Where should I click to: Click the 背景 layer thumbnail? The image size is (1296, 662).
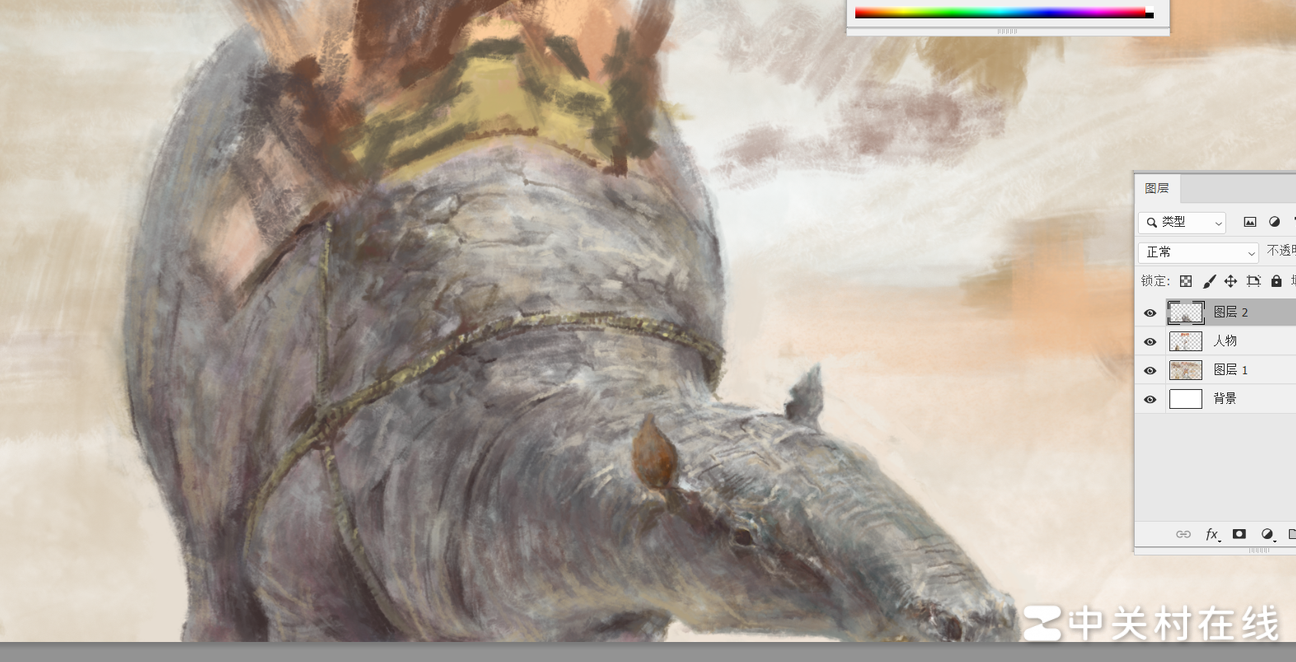click(1185, 399)
